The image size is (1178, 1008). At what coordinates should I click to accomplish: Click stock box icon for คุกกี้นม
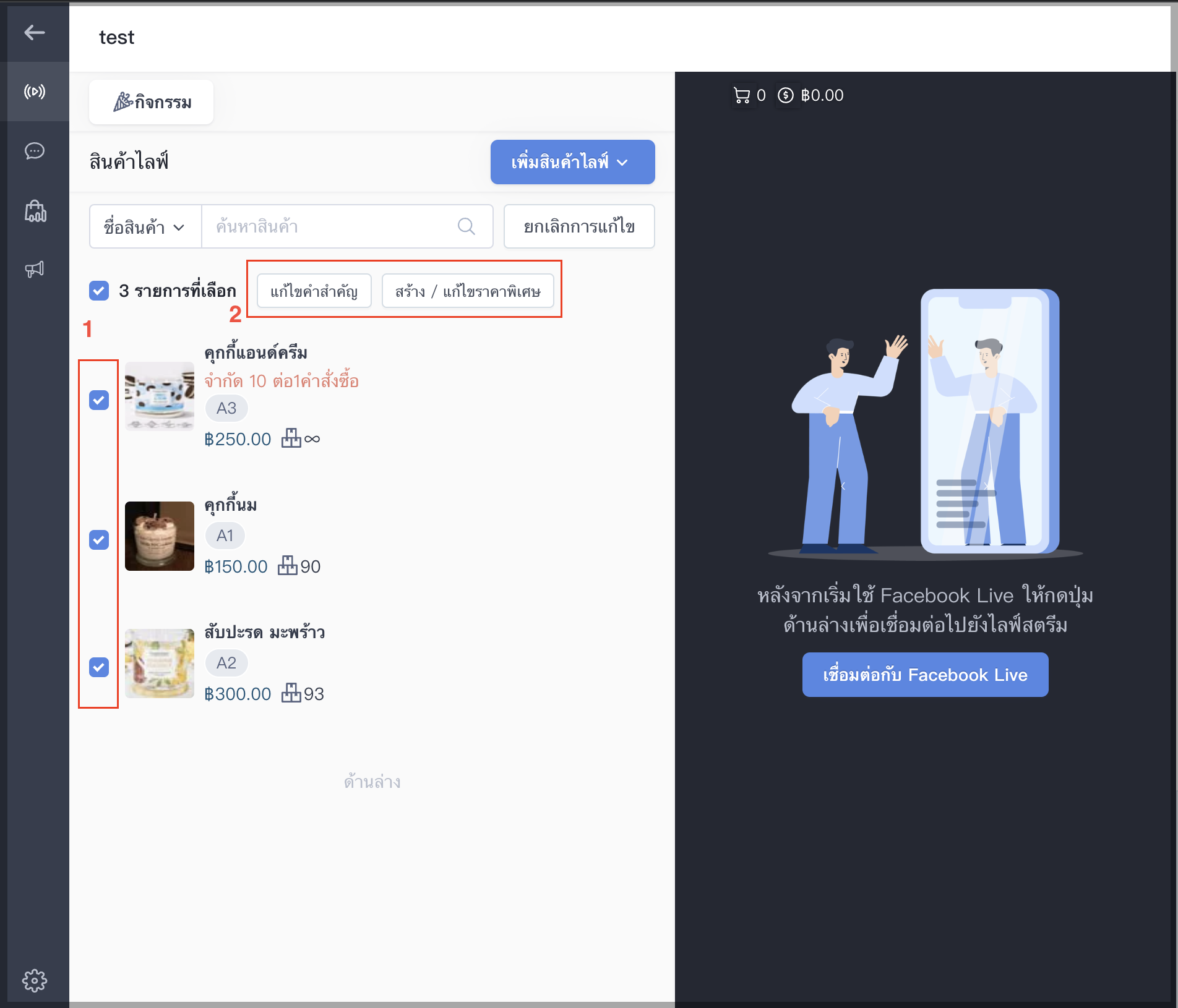(x=287, y=566)
